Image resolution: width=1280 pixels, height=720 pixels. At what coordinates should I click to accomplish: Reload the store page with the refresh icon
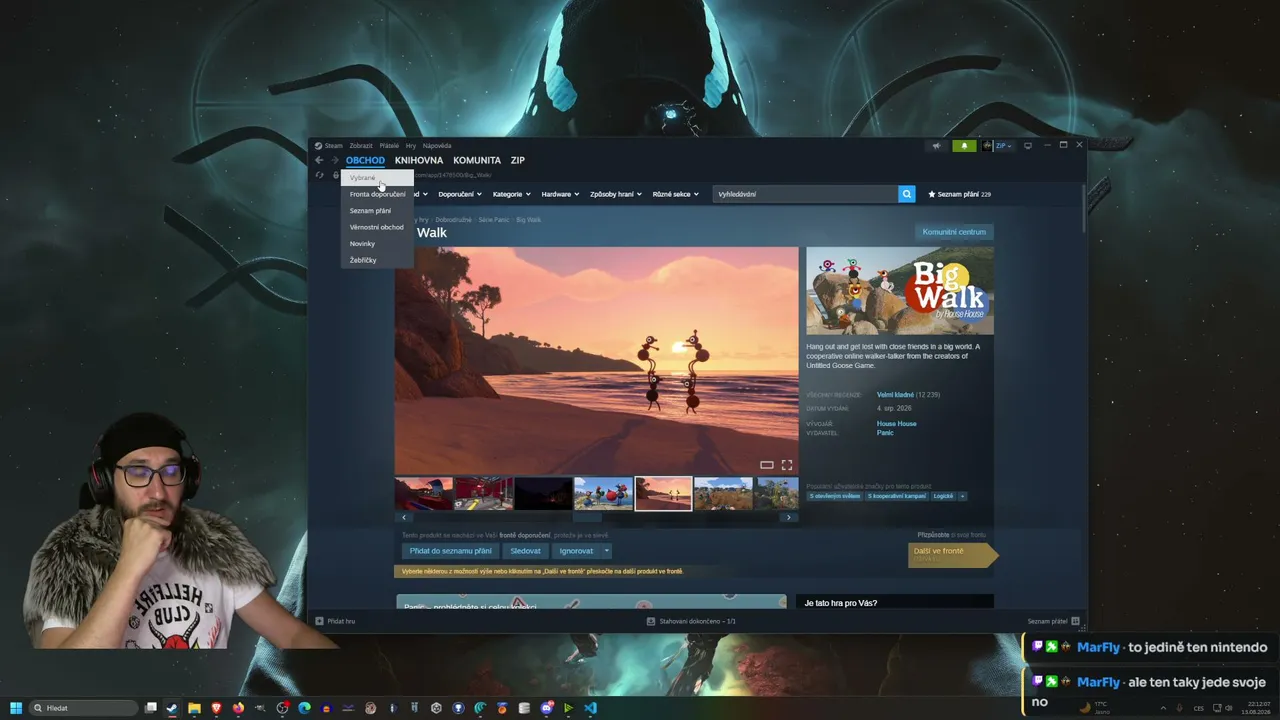click(x=319, y=175)
